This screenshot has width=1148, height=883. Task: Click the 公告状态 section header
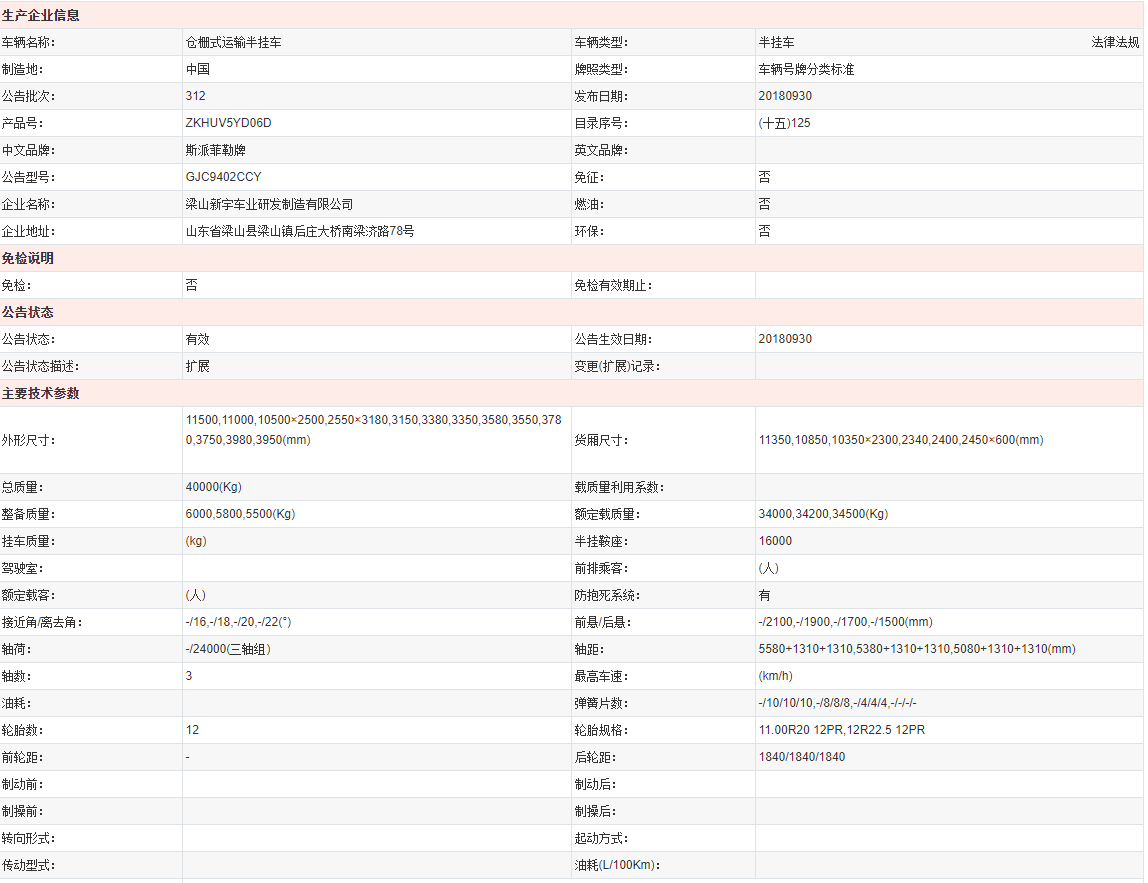[x=28, y=313]
